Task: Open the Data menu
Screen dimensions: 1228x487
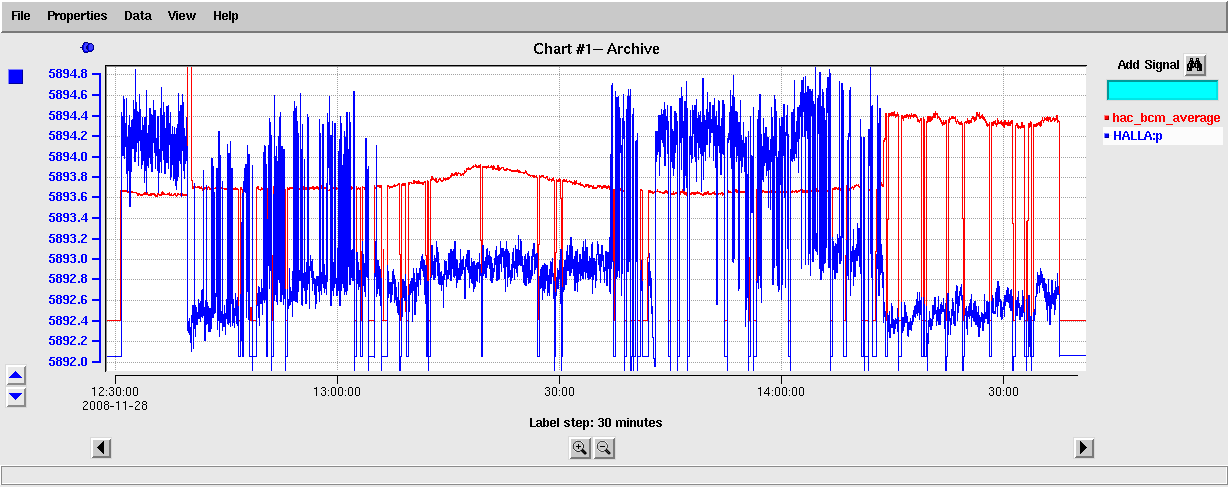Action: coord(138,16)
